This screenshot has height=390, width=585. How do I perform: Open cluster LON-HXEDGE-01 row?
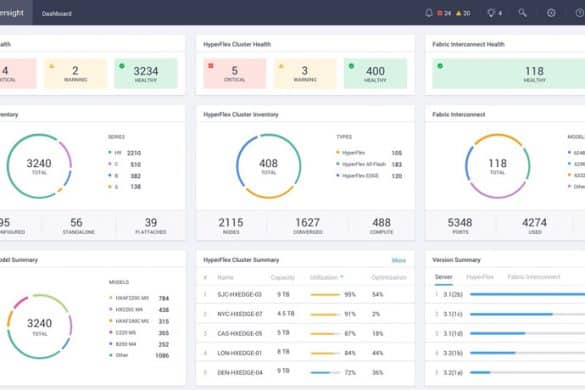(305, 353)
